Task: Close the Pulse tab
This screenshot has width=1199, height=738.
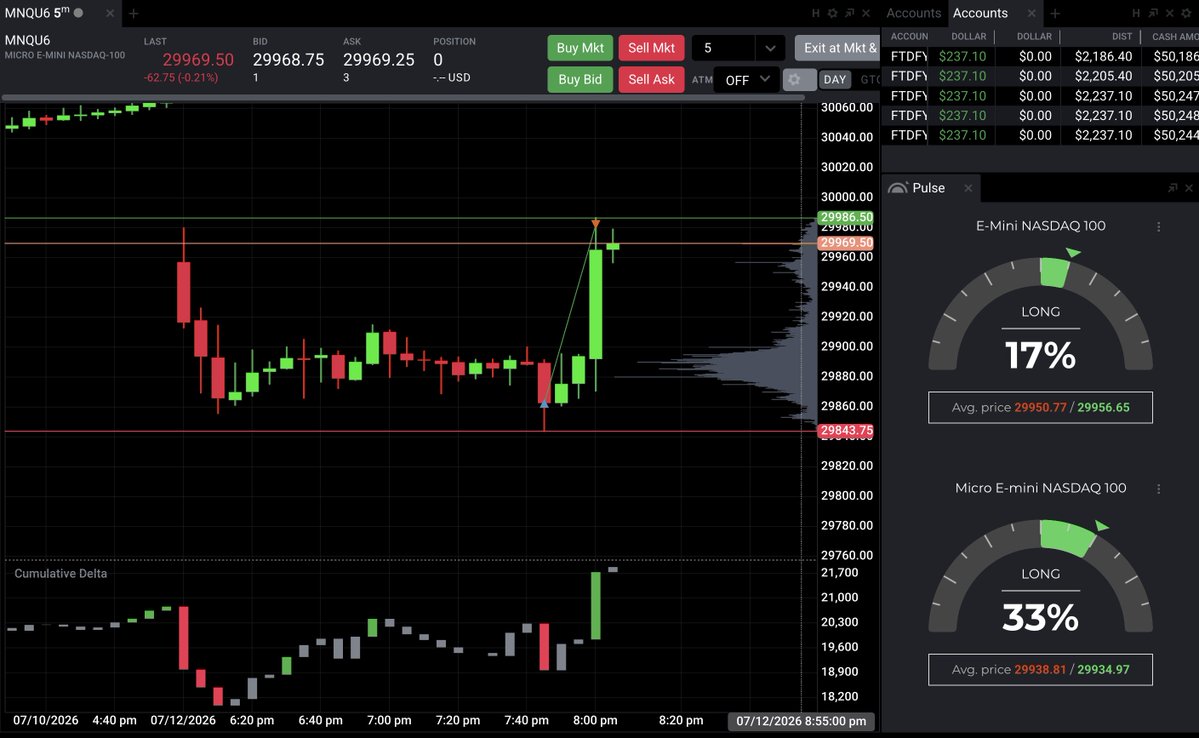Action: [968, 188]
